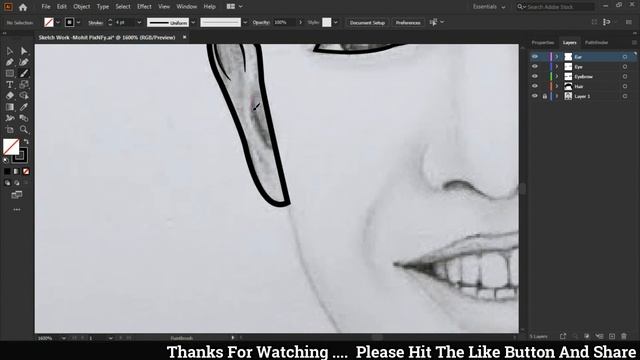
Task: Select the Pen tool
Action: tap(9, 62)
